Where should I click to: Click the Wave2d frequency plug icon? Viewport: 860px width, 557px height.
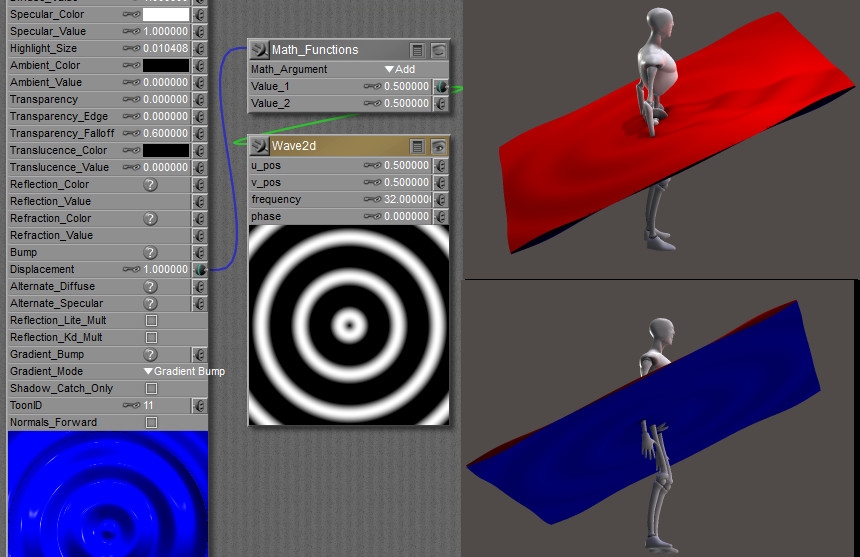click(441, 199)
